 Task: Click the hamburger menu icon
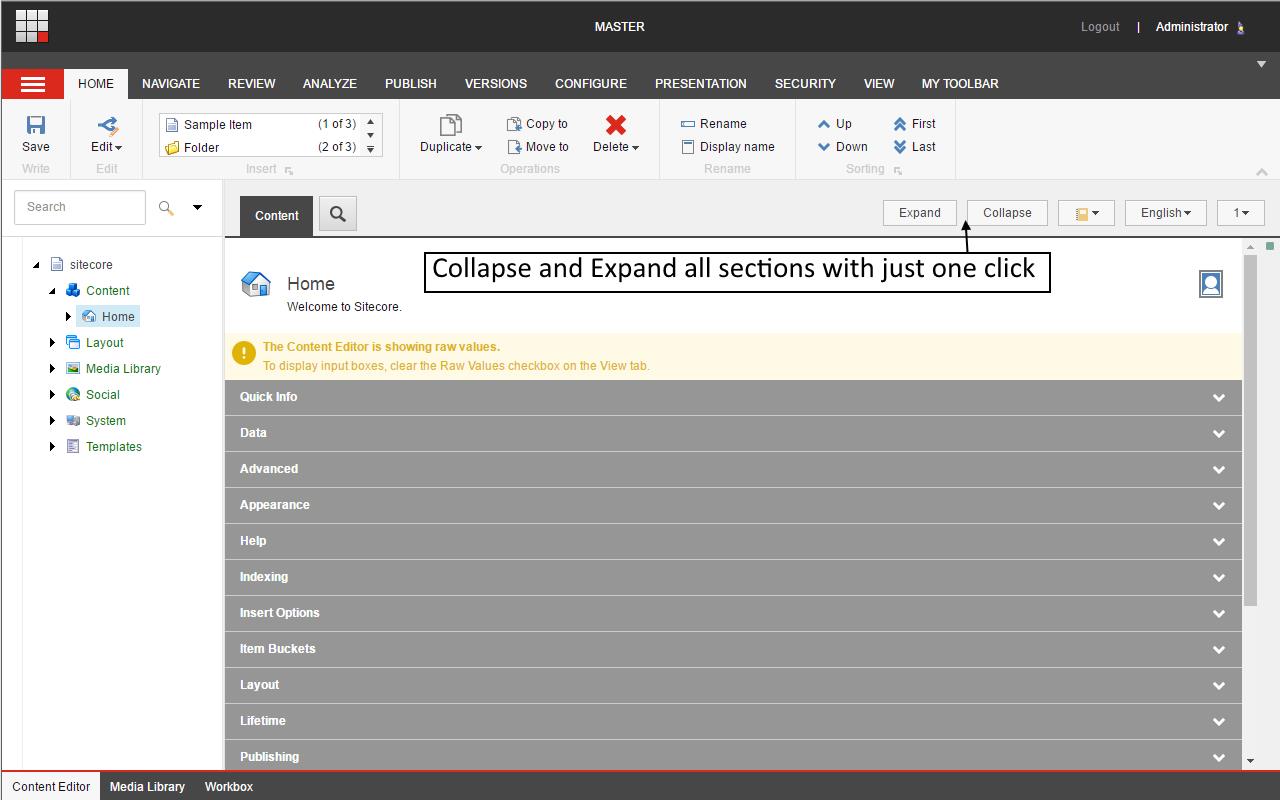[x=32, y=83]
